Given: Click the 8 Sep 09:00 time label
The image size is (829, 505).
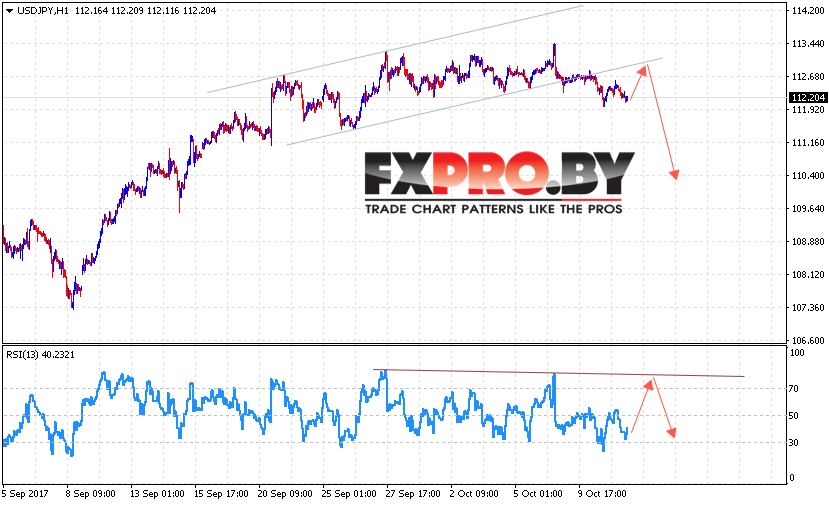Looking at the screenshot, I should pyautogui.click(x=90, y=494).
